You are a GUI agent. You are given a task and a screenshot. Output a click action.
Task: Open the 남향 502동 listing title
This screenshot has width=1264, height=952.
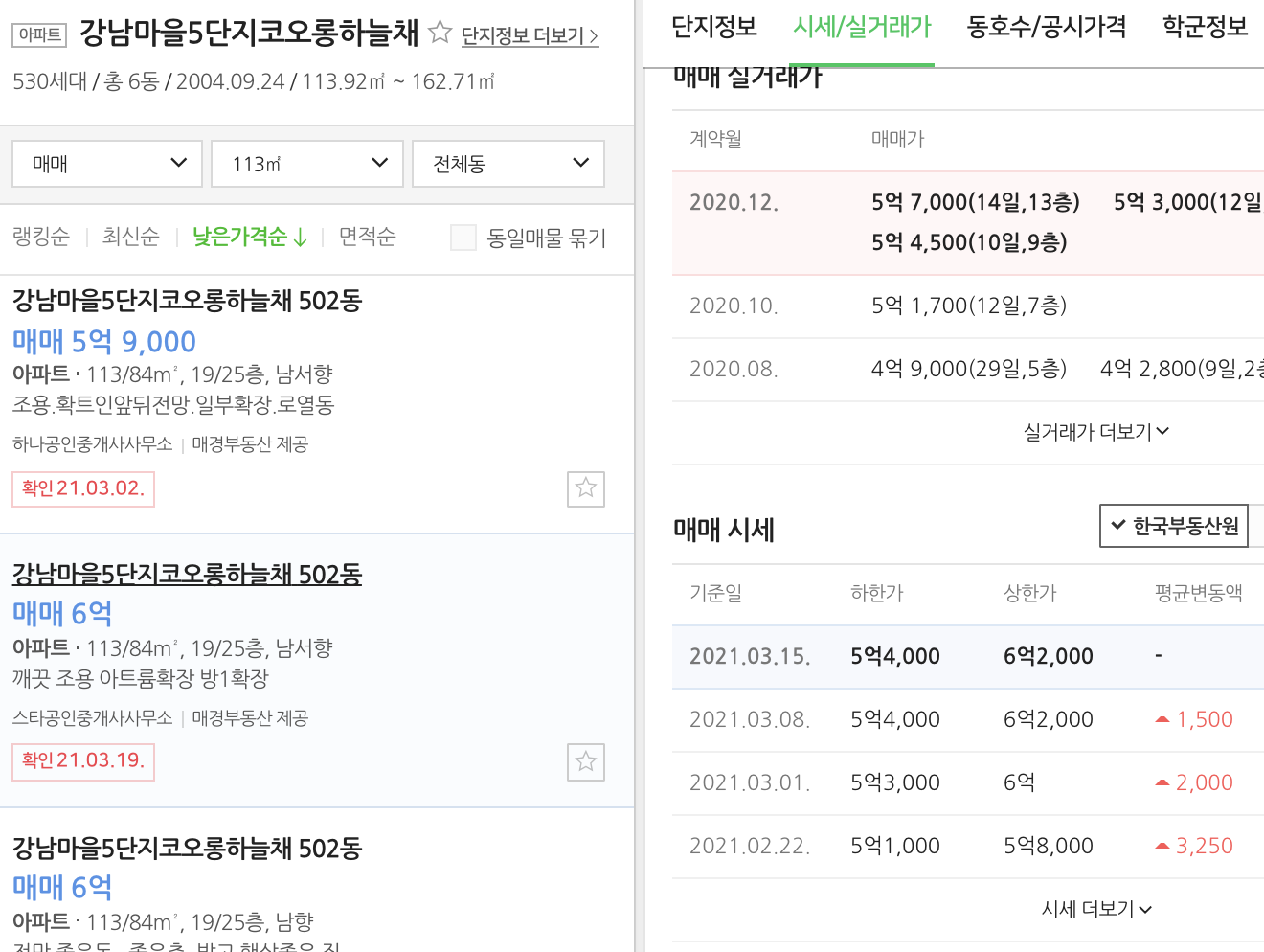[x=187, y=848]
